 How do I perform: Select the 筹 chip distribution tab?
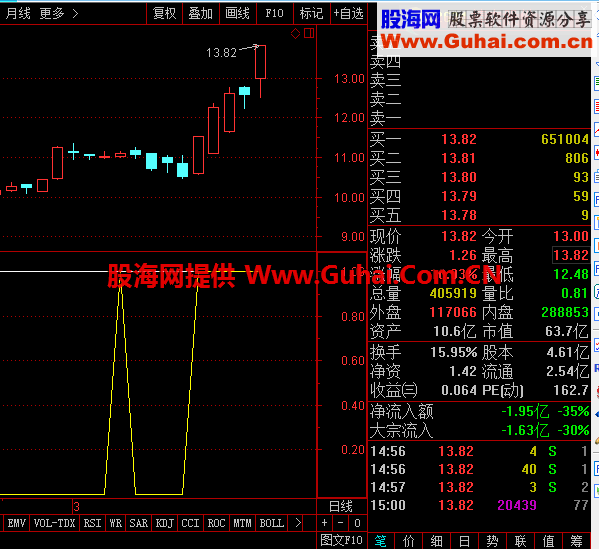coord(576,541)
